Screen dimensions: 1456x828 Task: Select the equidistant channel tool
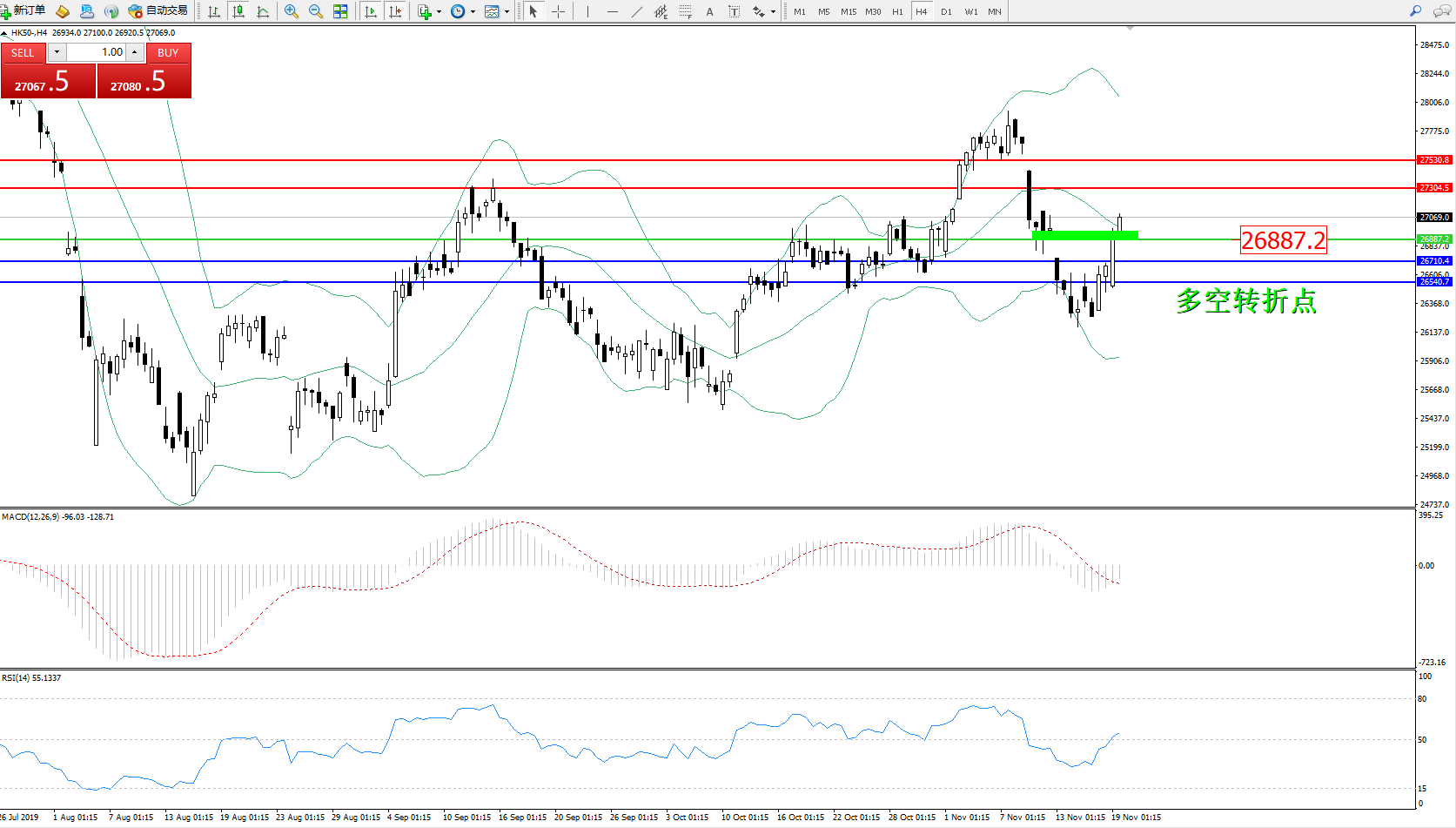coord(661,11)
